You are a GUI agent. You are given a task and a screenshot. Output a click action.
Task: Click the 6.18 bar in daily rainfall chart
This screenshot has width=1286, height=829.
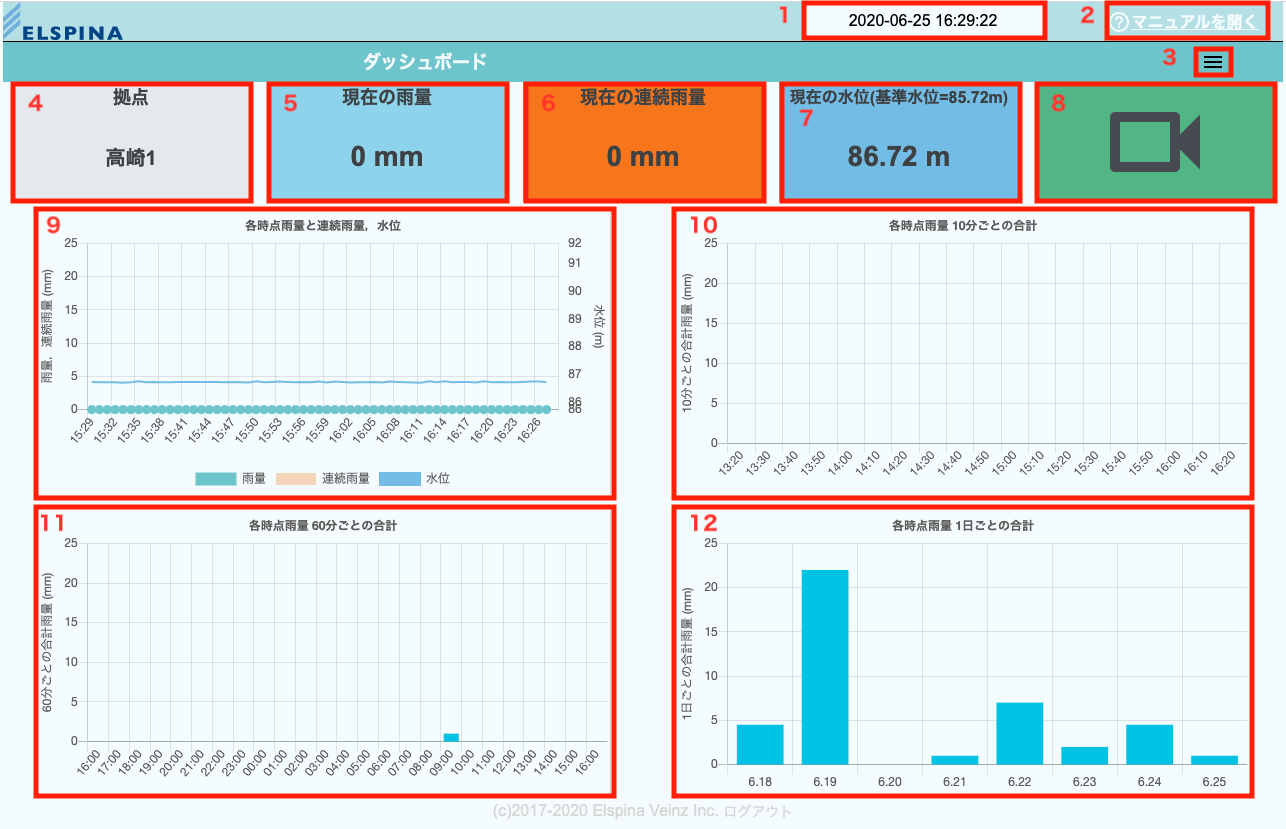click(x=760, y=744)
